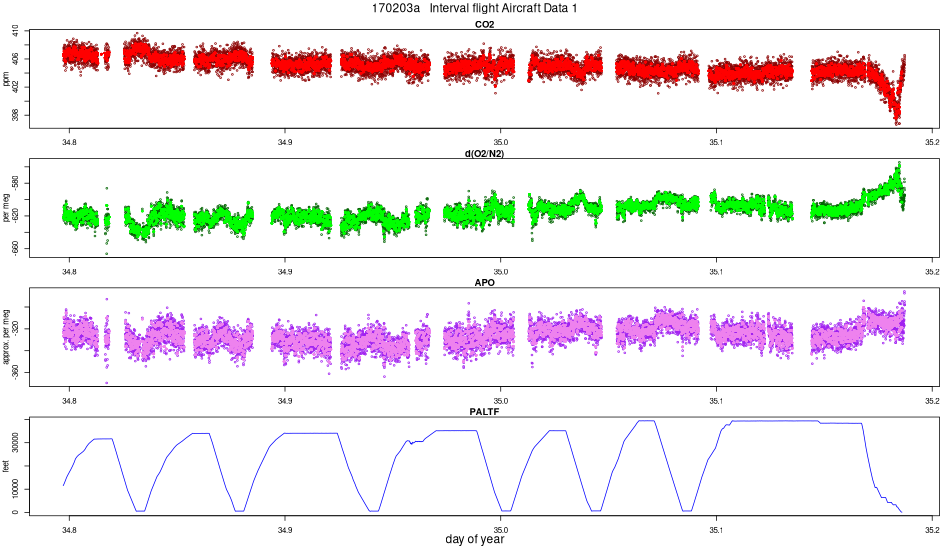Select the '-660' tick in d(O2/N2) panel
This screenshot has width=950, height=550.
point(15,248)
